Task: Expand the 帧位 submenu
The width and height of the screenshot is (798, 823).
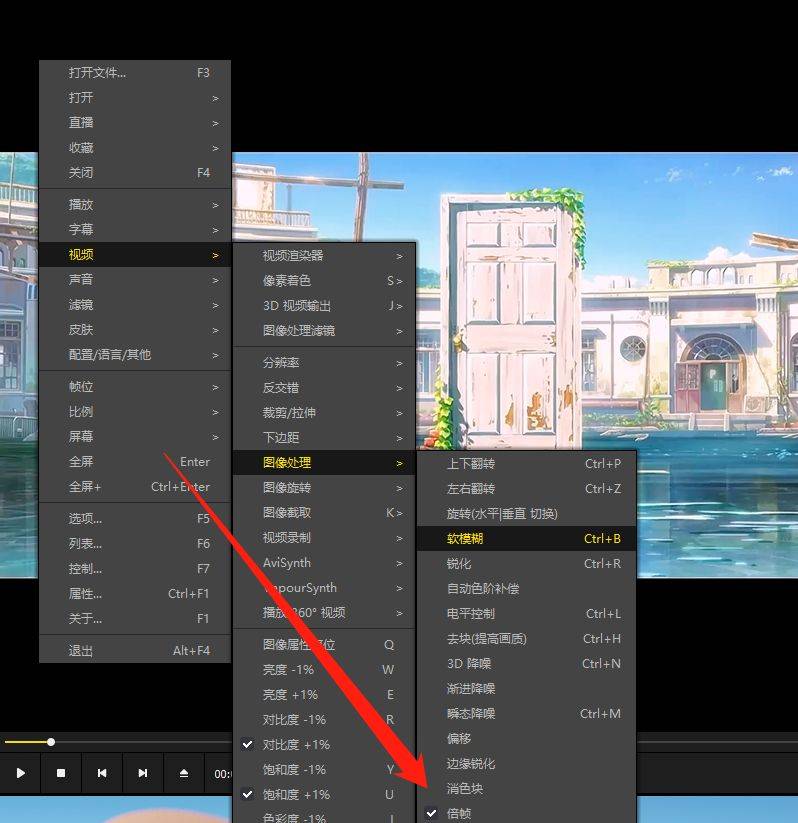Action: 135,387
